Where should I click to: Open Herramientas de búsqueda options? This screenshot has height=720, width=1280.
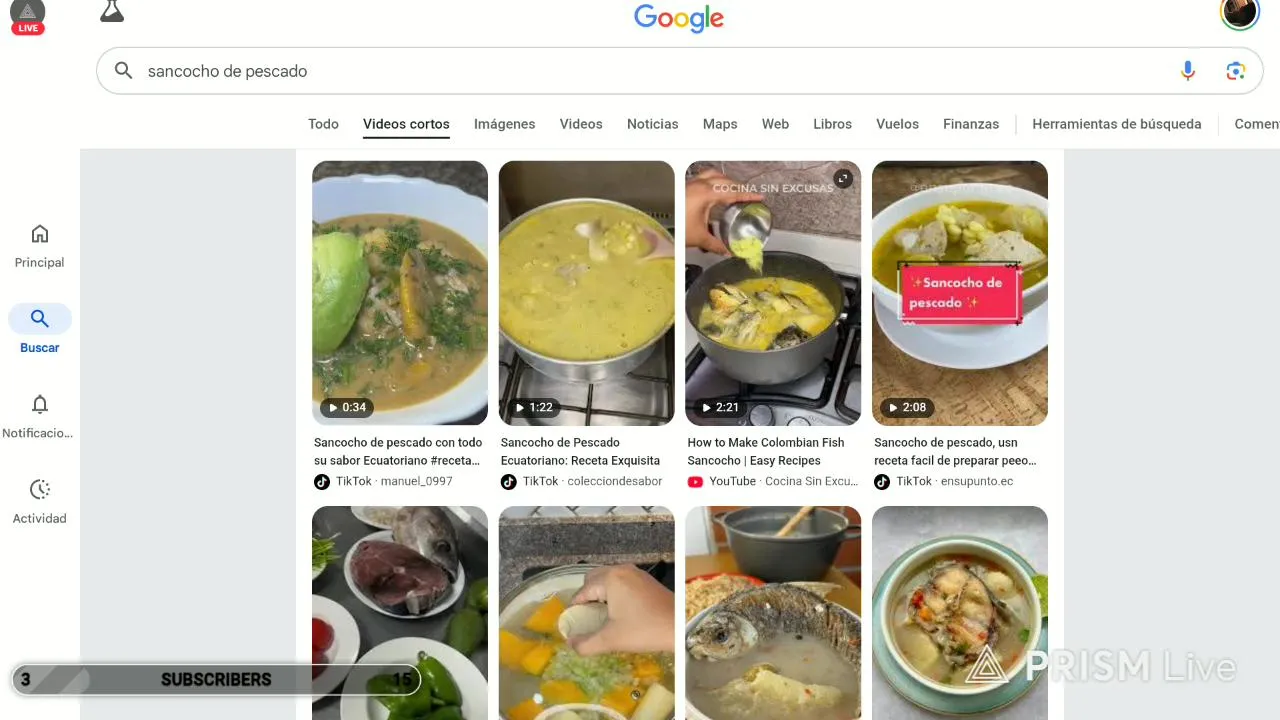[1117, 124]
